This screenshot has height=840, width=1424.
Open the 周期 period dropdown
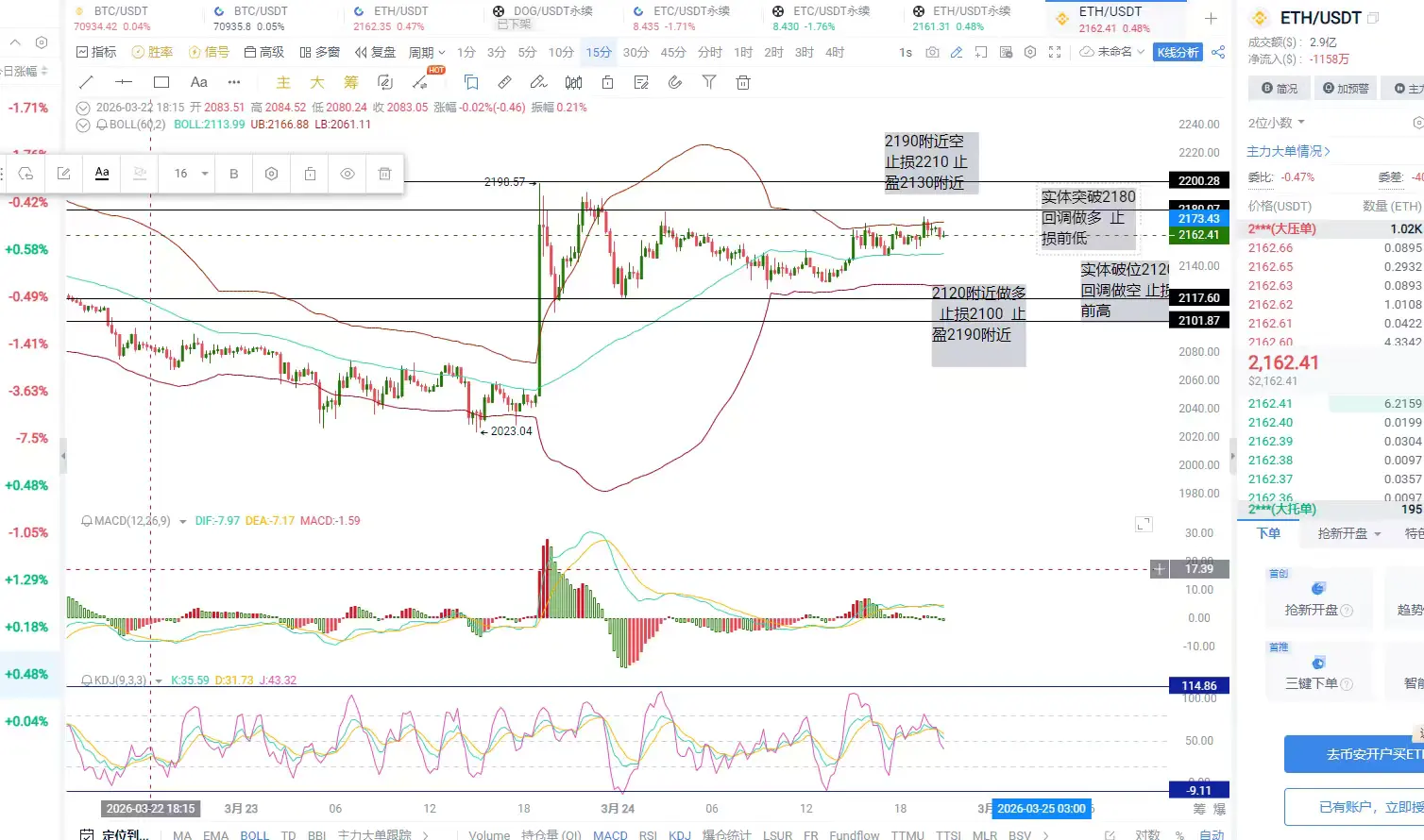tap(427, 52)
